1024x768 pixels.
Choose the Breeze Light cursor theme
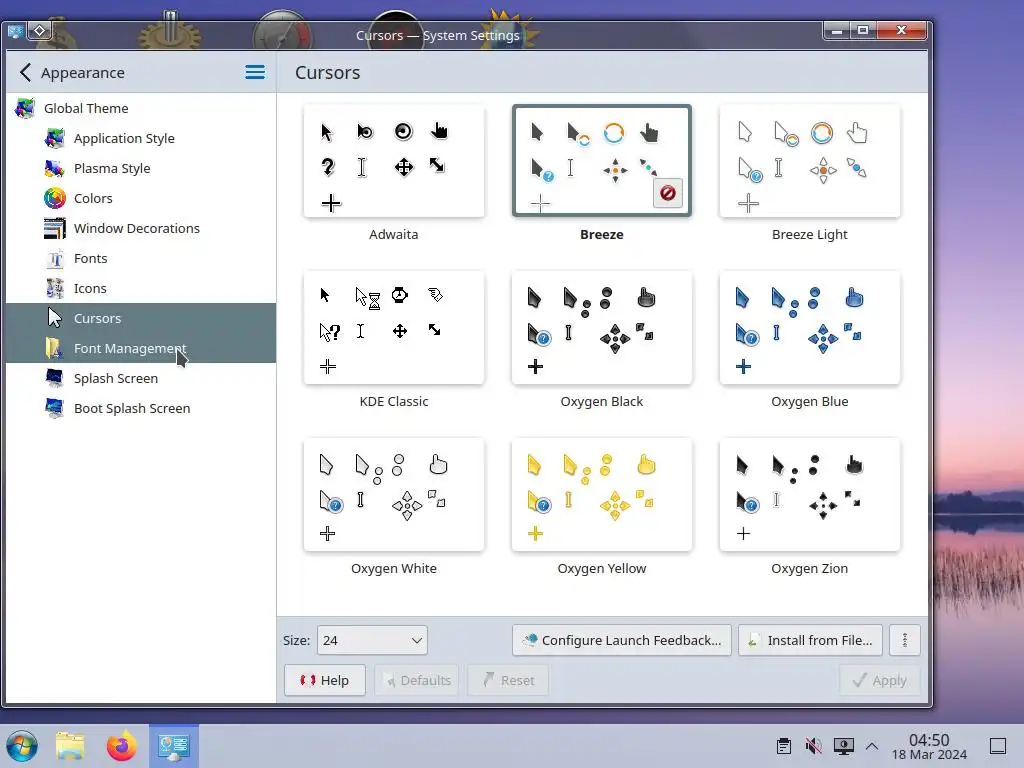[810, 161]
